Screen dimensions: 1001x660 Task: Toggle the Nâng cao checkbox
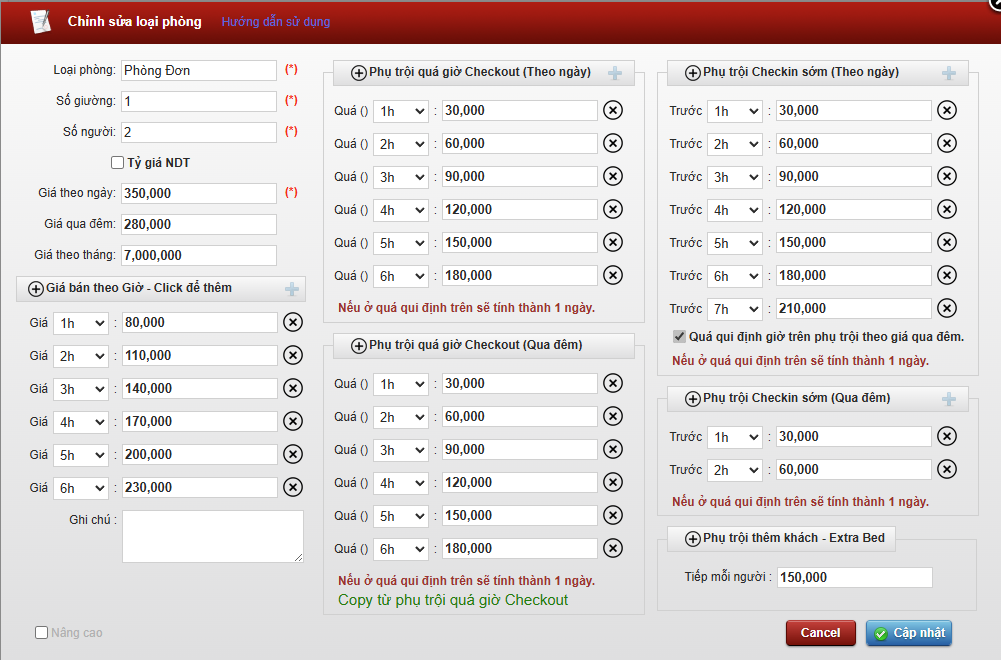42,633
